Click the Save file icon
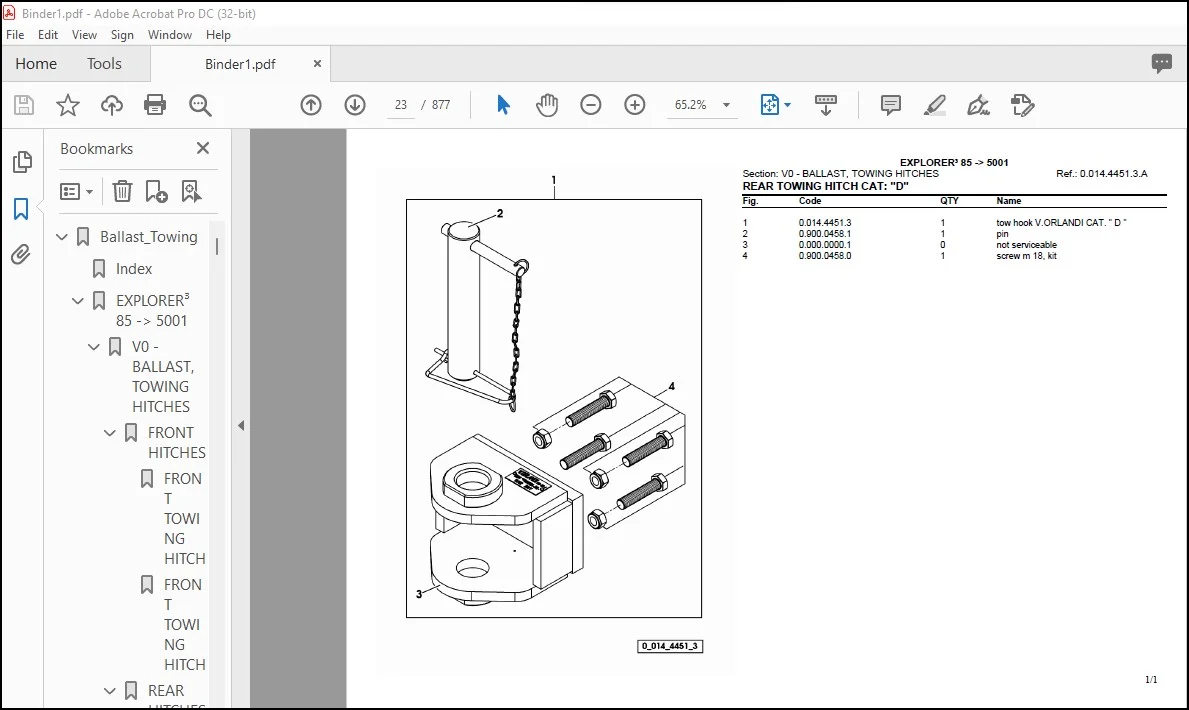 (x=24, y=105)
